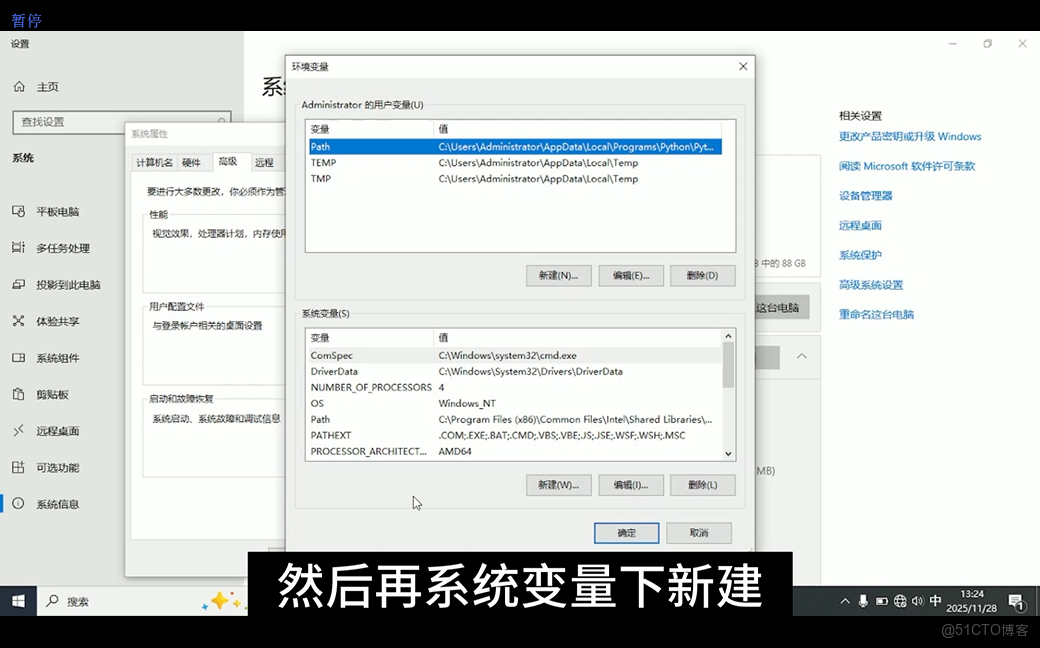The width and height of the screenshot is (1040, 648).
Task: Open 多任务处理 settings via its sidebar icon
Action: point(20,248)
